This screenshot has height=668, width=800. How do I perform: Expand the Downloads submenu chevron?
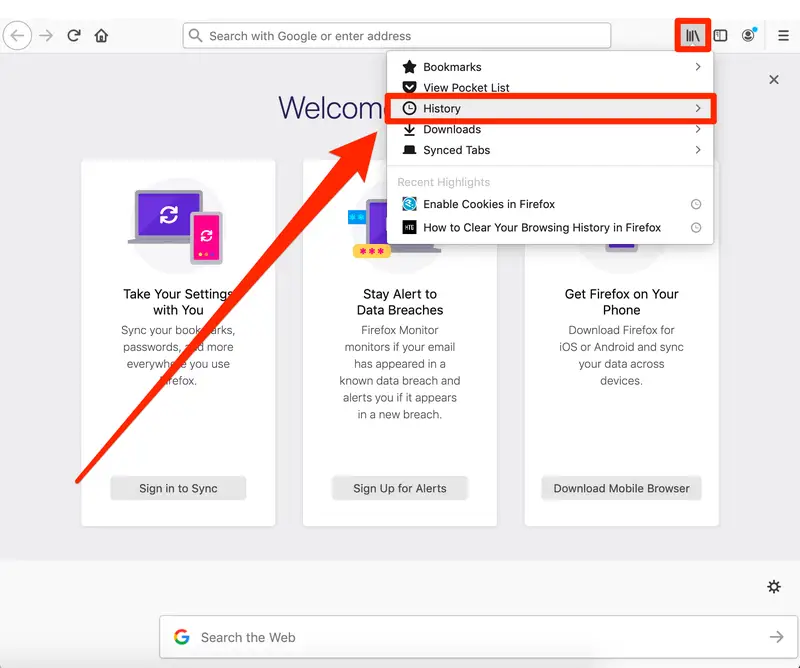698,129
